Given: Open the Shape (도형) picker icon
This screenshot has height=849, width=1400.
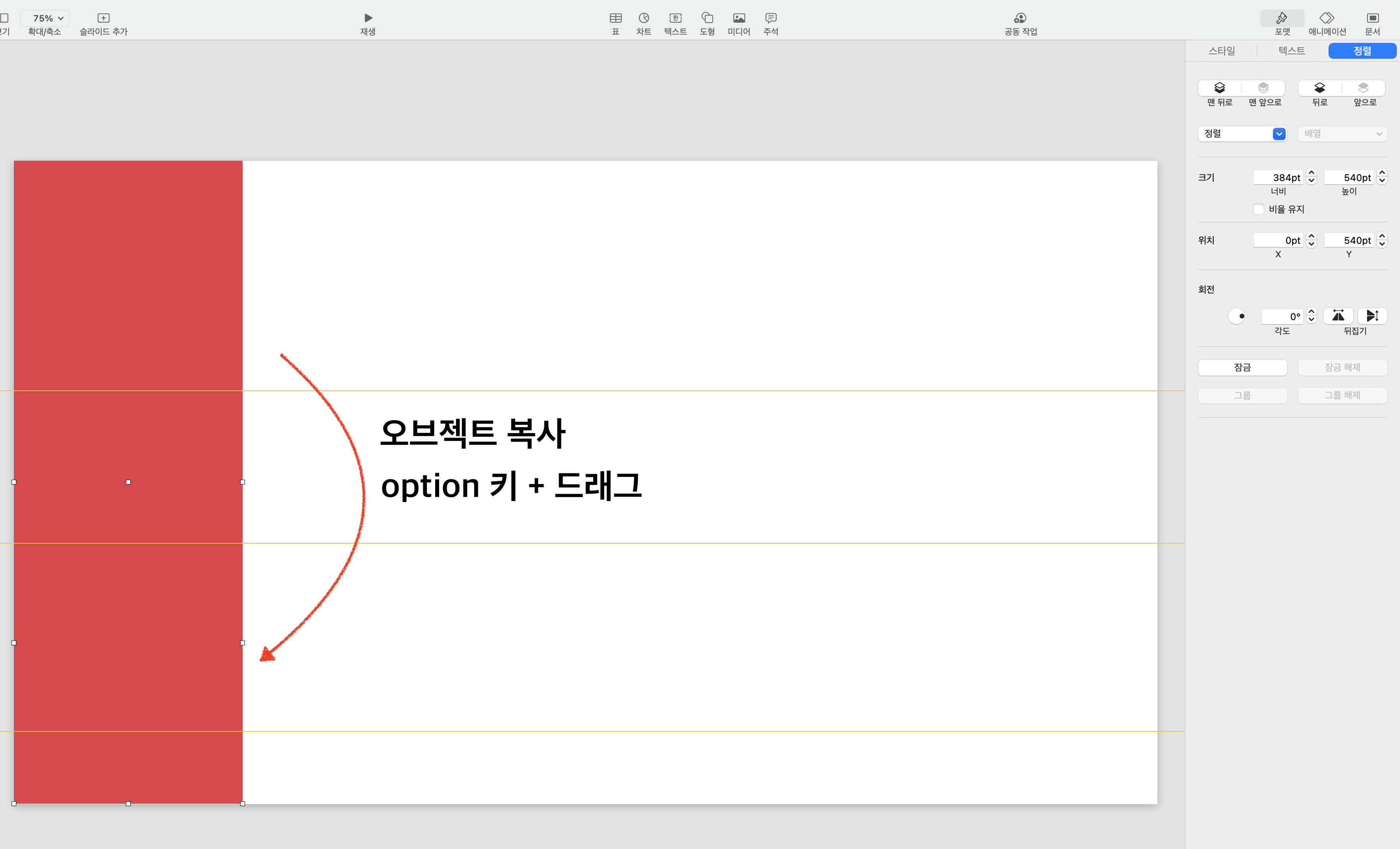Looking at the screenshot, I should 707,18.
